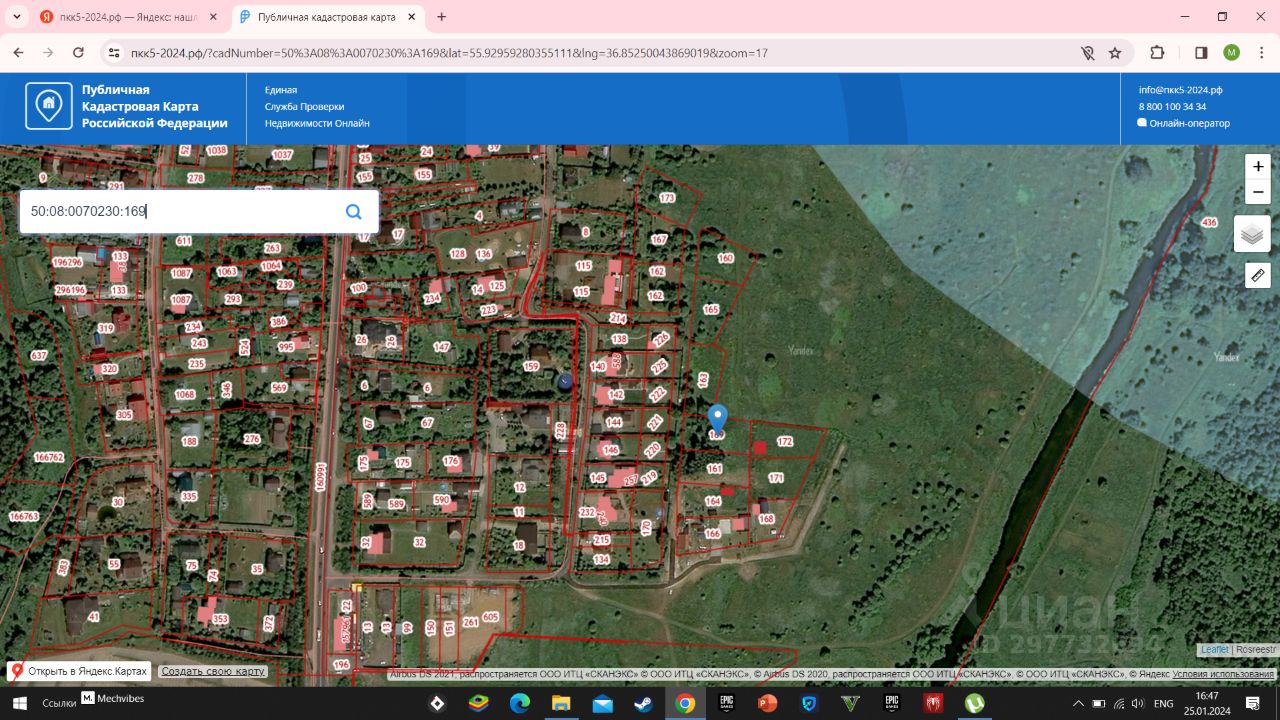The height and width of the screenshot is (720, 1280).
Task: Open browser extensions puzzle icon
Action: tap(1157, 53)
